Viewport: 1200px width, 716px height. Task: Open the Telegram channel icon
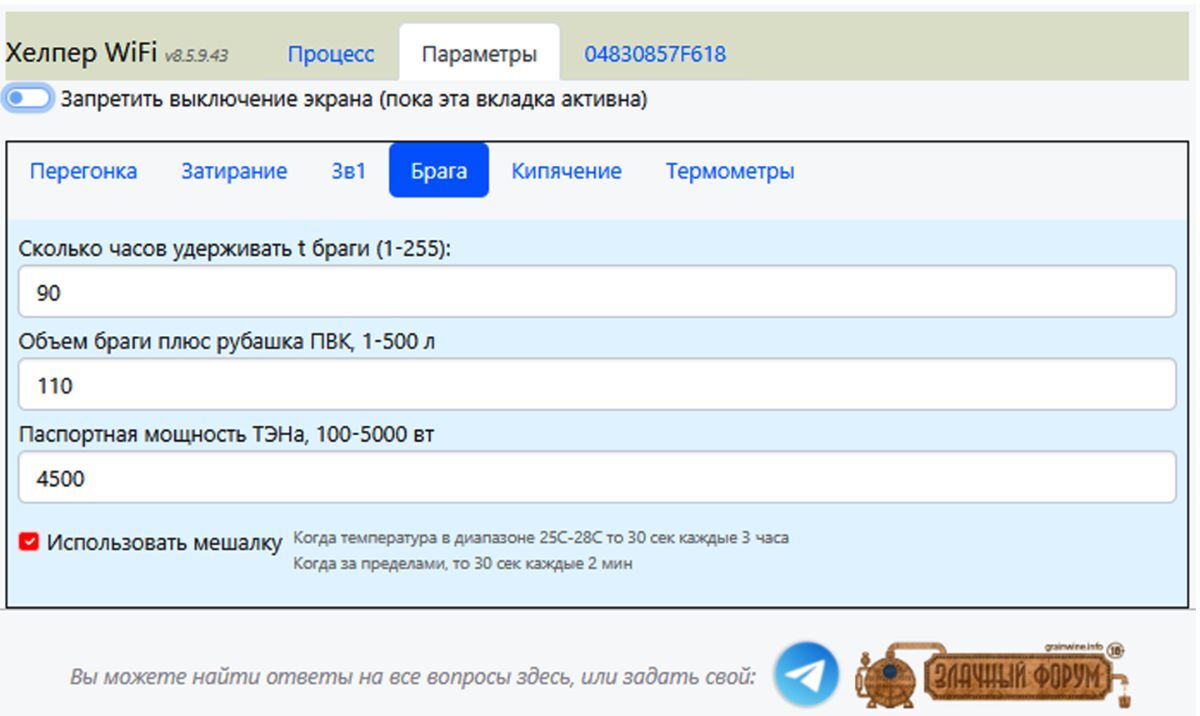pos(807,675)
